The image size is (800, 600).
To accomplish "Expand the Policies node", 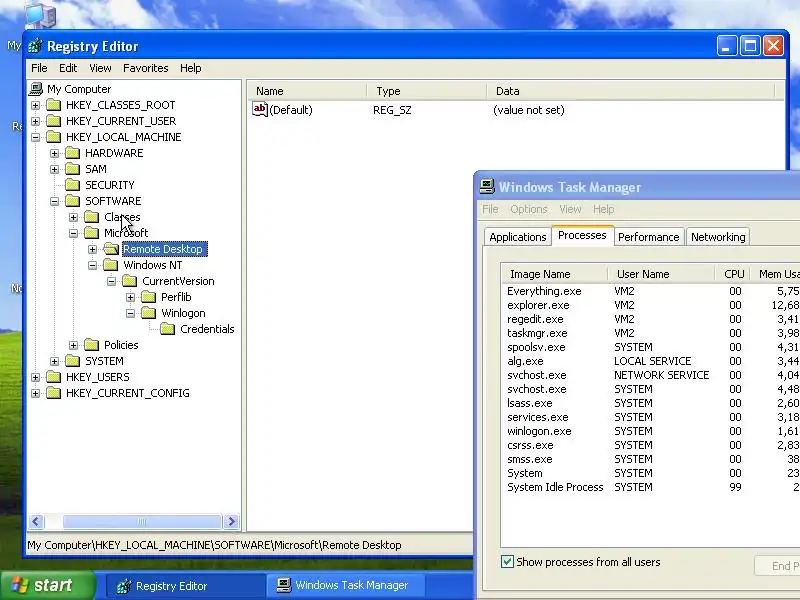I will pos(73,345).
